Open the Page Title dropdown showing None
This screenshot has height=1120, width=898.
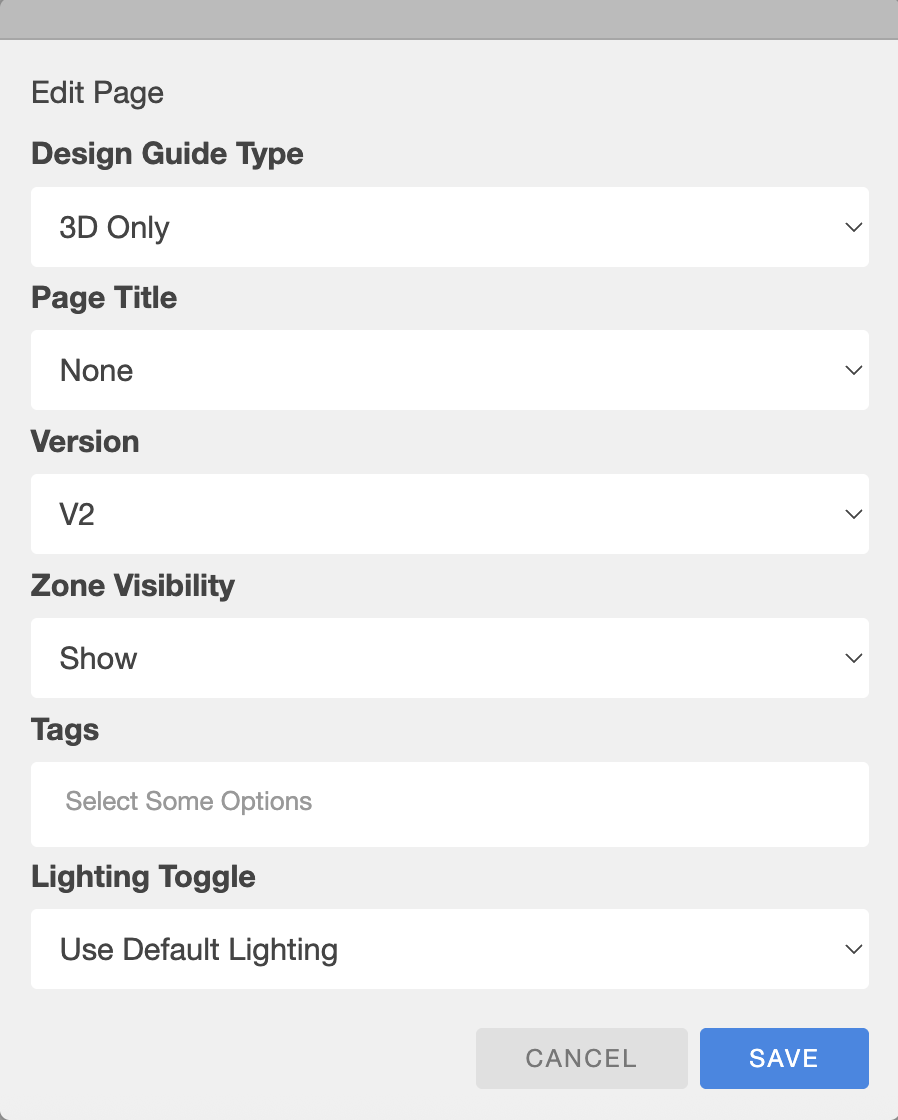(449, 370)
